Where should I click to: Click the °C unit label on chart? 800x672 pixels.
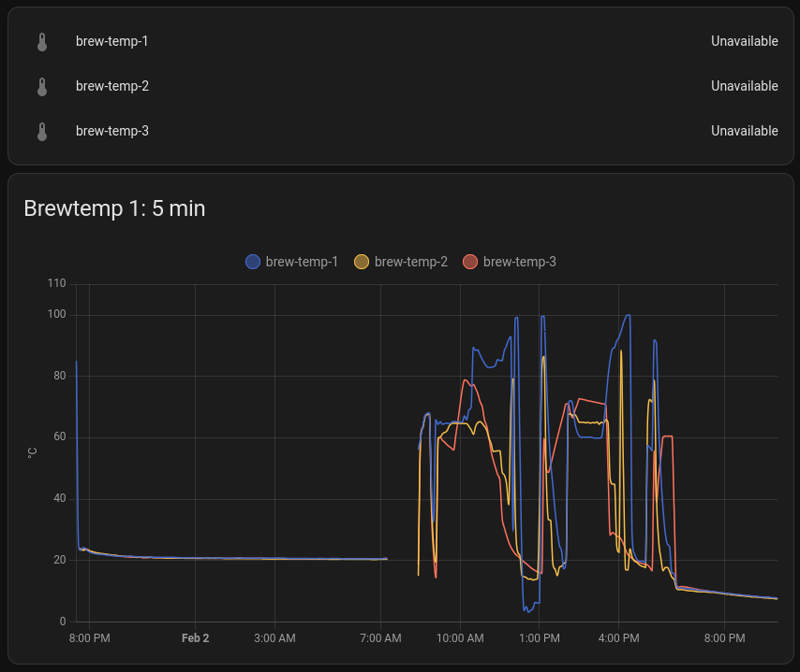pyautogui.click(x=32, y=453)
